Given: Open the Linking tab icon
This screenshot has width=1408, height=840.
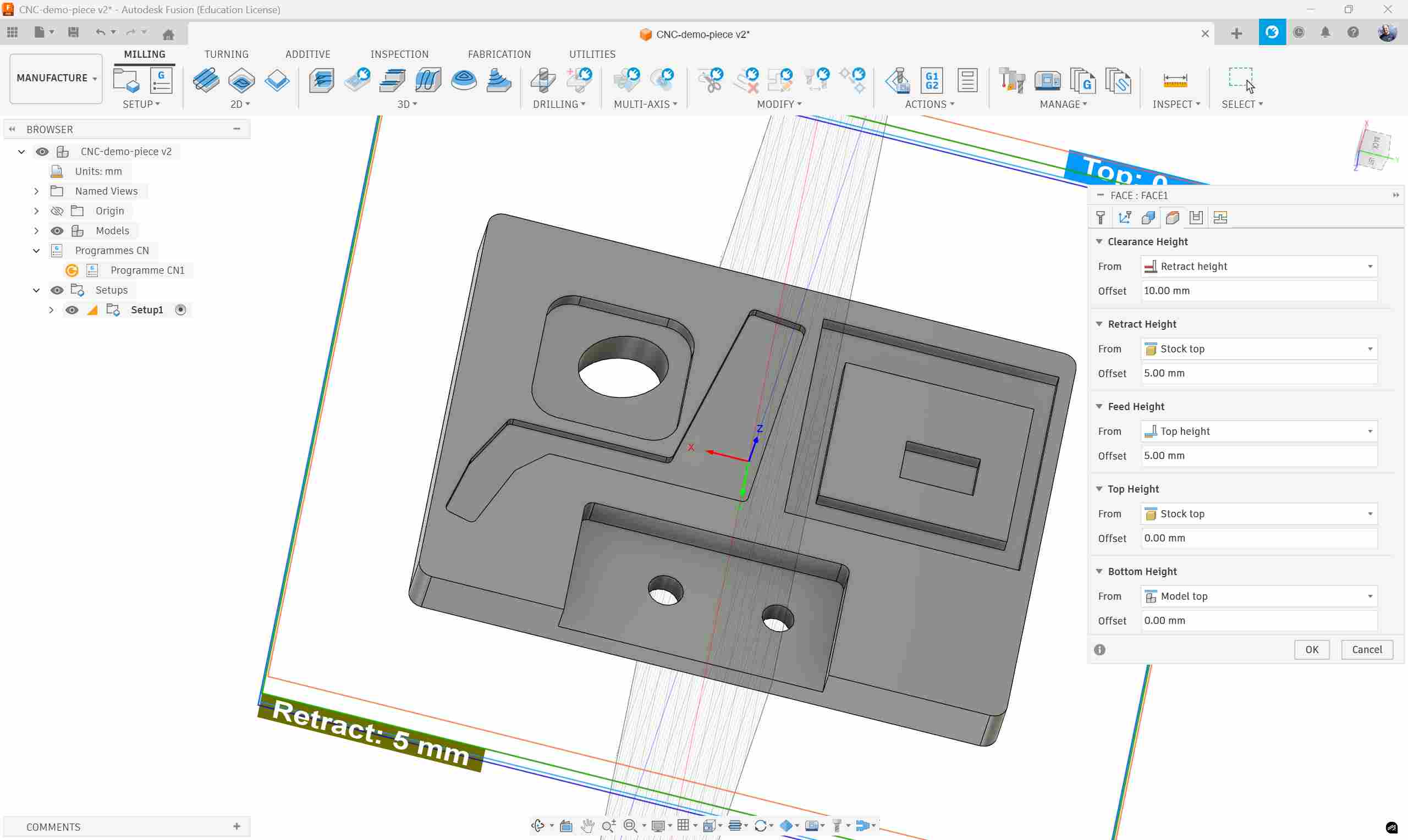Looking at the screenshot, I should coord(1220,218).
